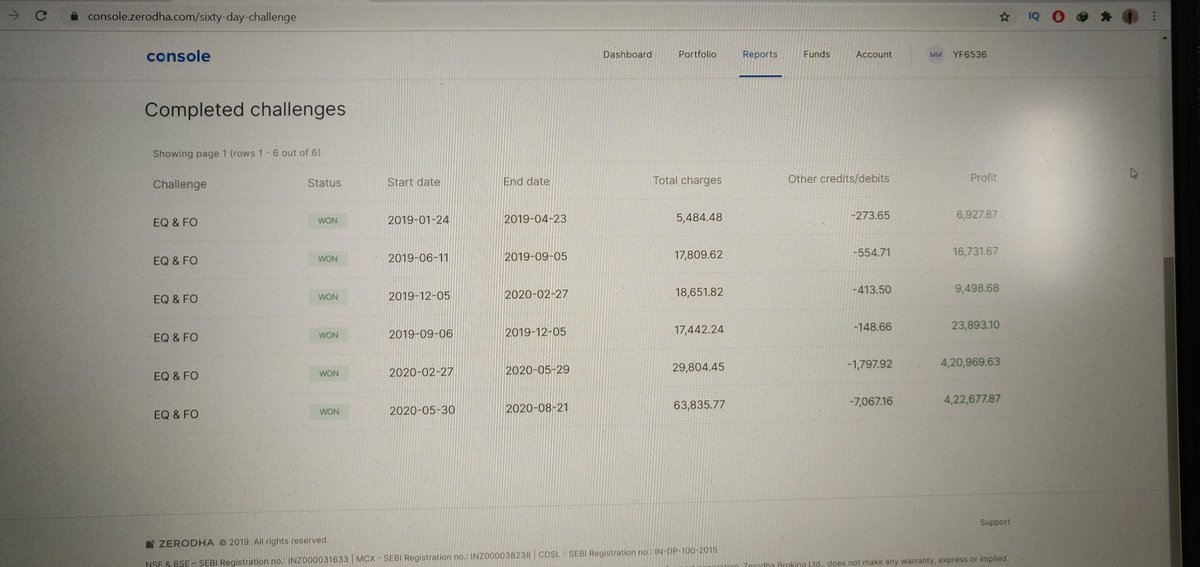The image size is (1200, 567).
Task: Click total charges 5,484.48
Action: tap(699, 218)
